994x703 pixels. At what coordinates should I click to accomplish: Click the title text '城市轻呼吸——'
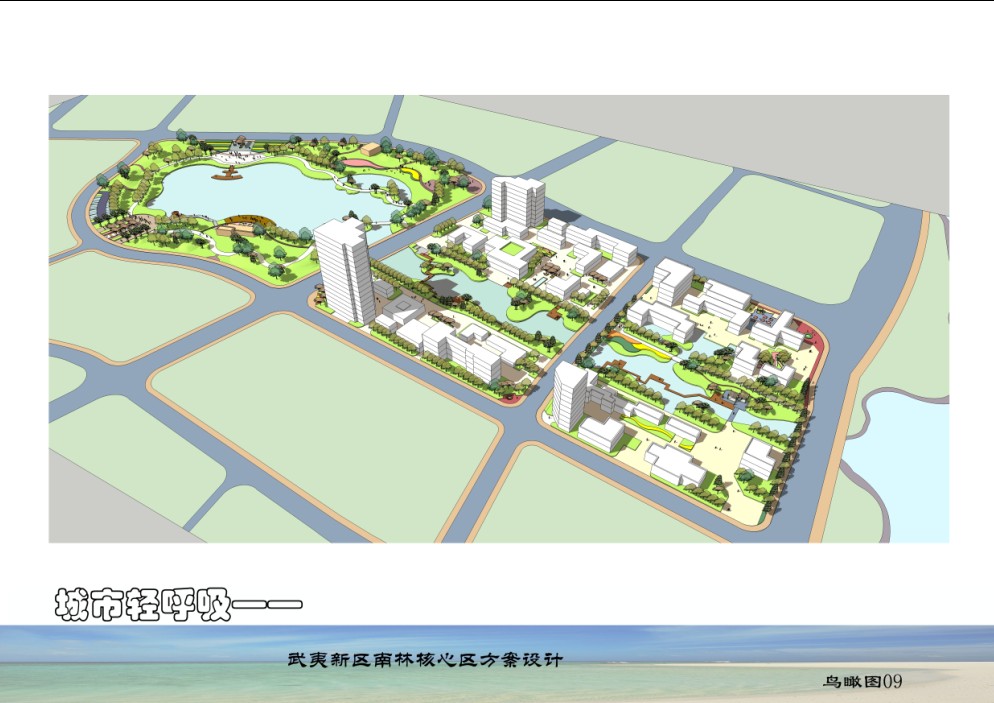[x=179, y=604]
